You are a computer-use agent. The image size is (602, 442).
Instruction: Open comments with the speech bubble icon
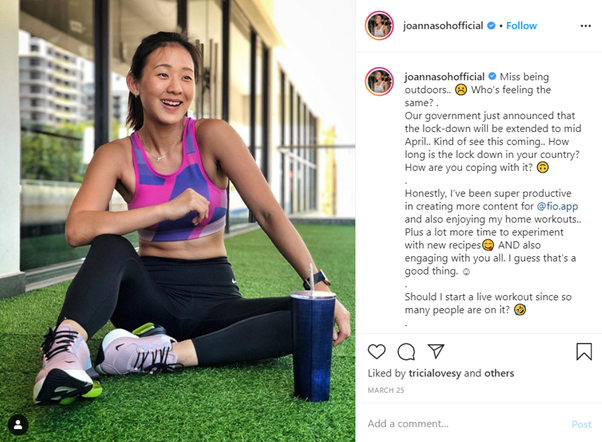[x=406, y=351]
